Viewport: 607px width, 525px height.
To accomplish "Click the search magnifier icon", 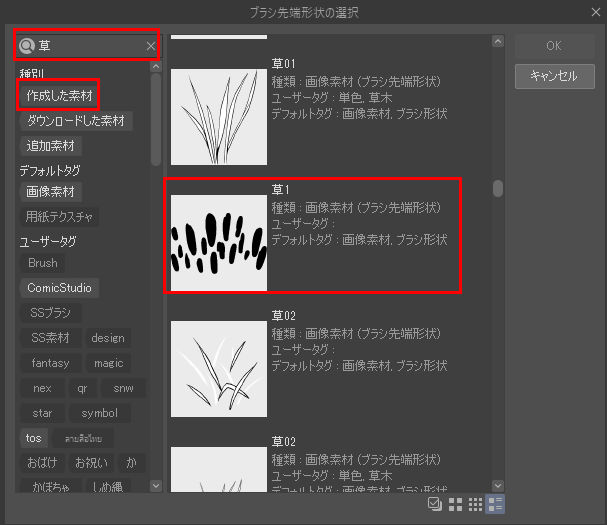I will point(27,46).
